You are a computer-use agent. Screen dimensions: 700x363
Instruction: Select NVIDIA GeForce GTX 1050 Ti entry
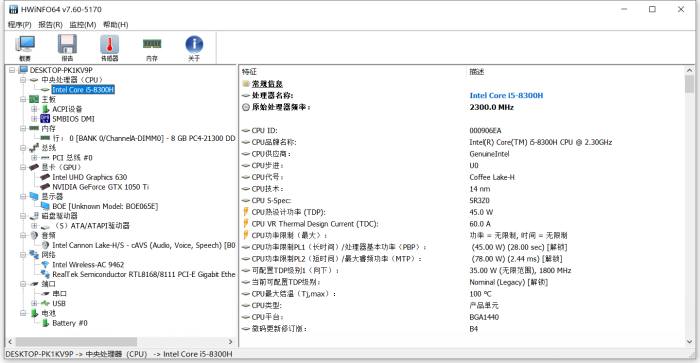click(100, 187)
